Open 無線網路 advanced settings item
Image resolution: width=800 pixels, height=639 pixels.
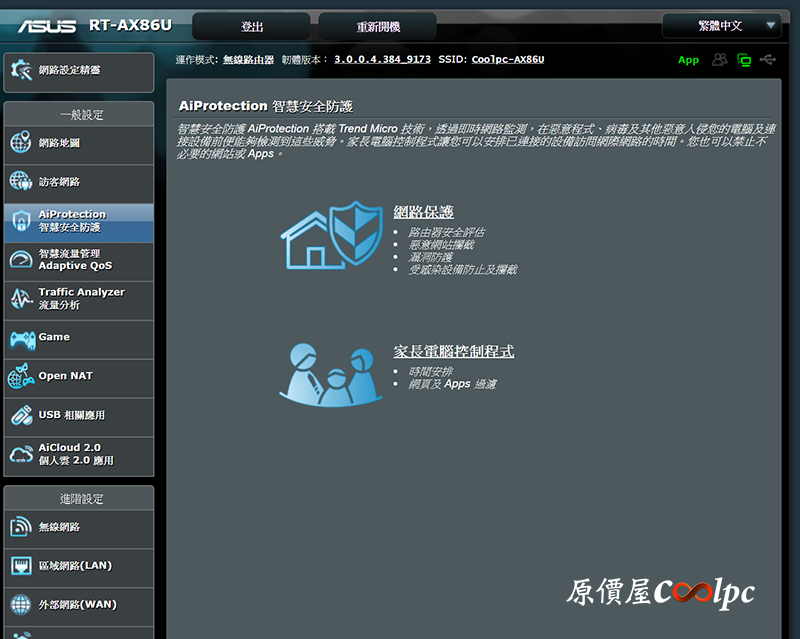tap(79, 529)
